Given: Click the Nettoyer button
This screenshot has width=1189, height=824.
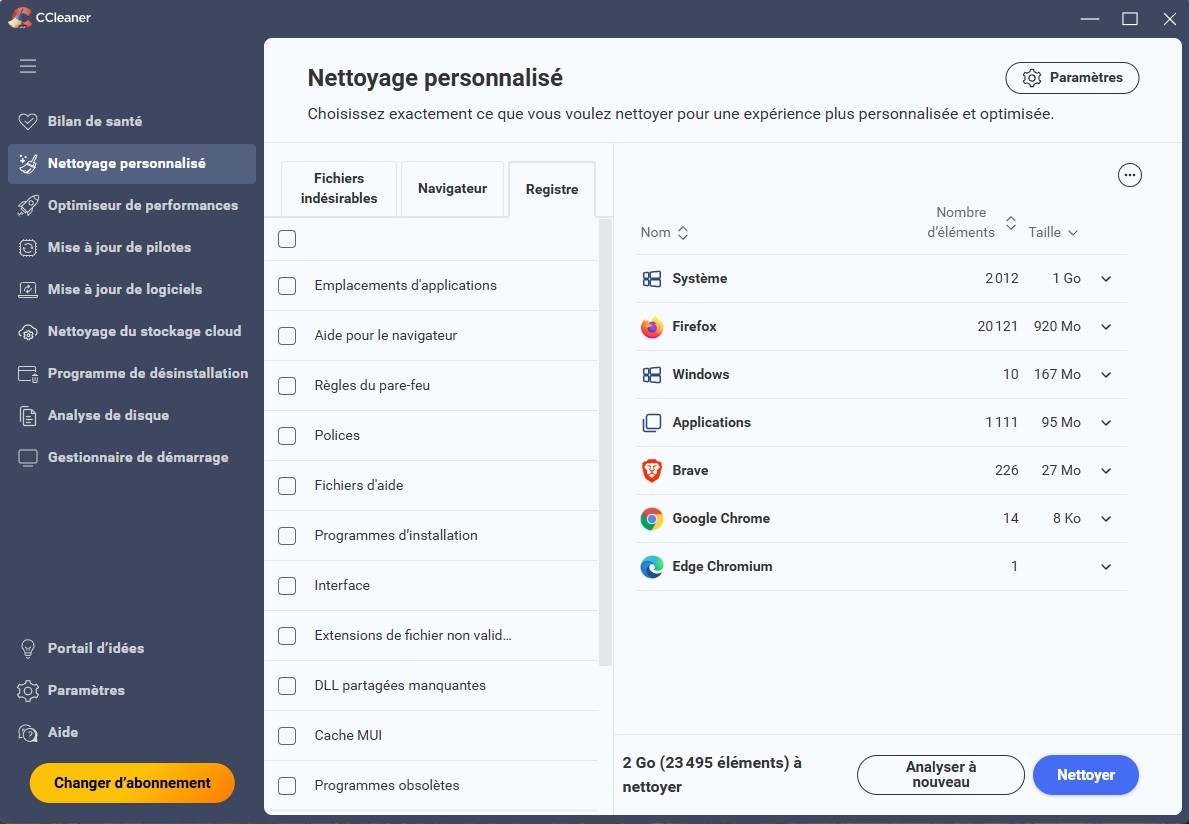Looking at the screenshot, I should click(1085, 775).
